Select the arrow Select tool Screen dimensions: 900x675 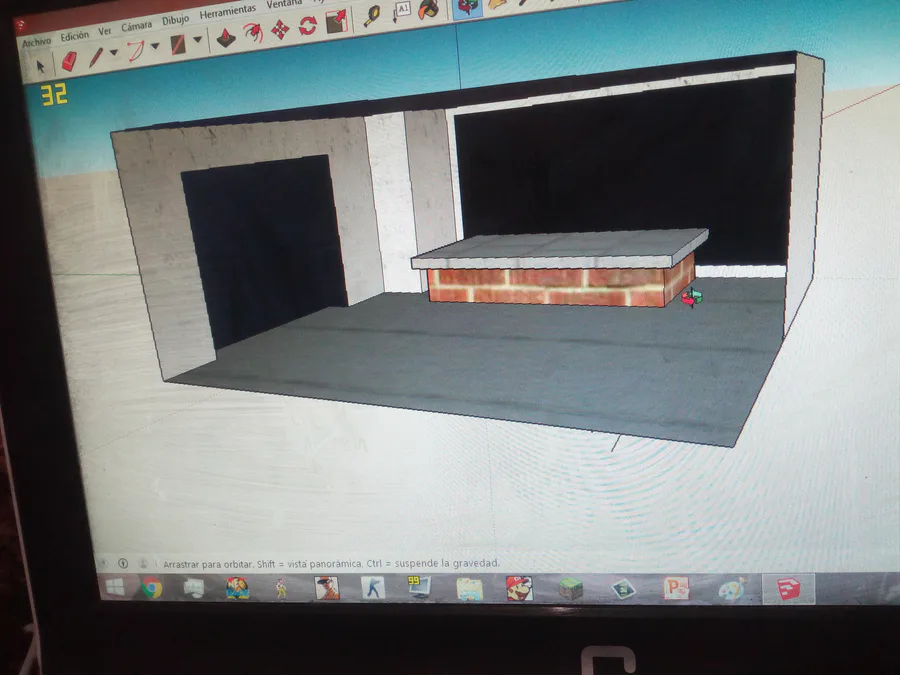40,67
